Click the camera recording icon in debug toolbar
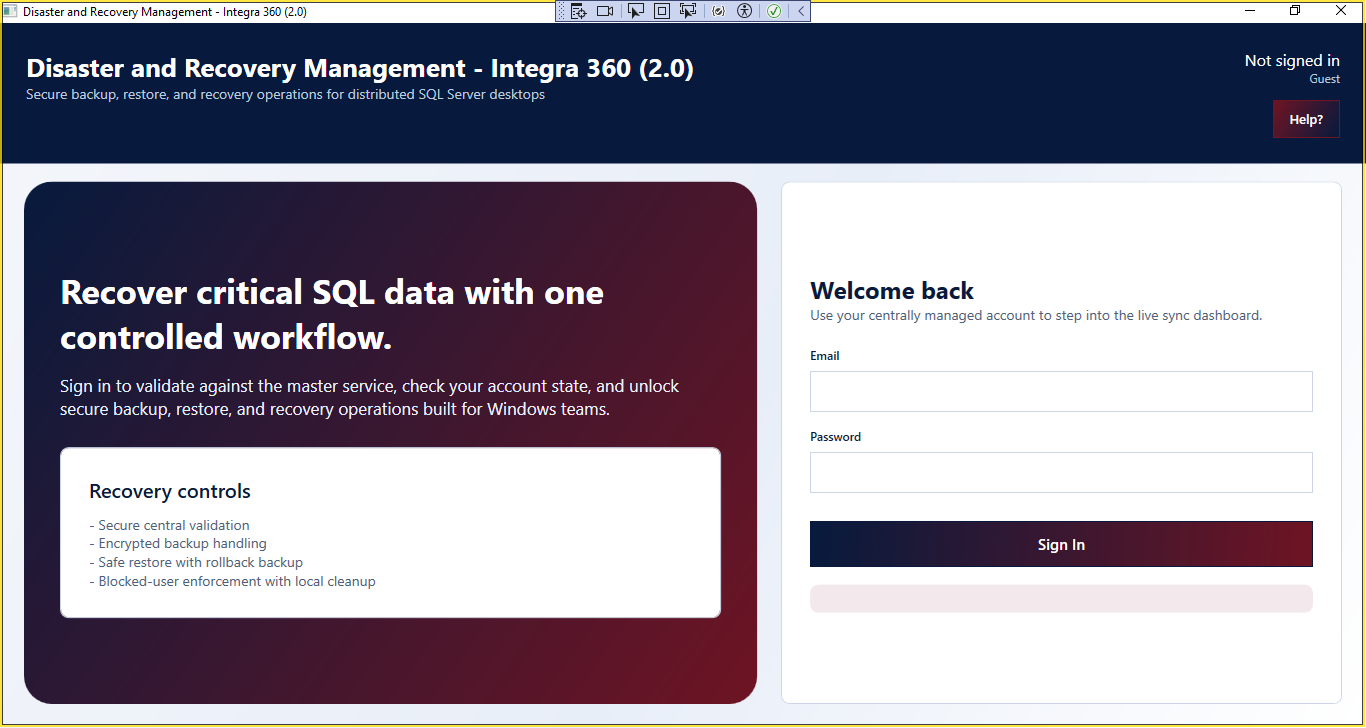Screen dimensions: 1366x728 coord(605,11)
